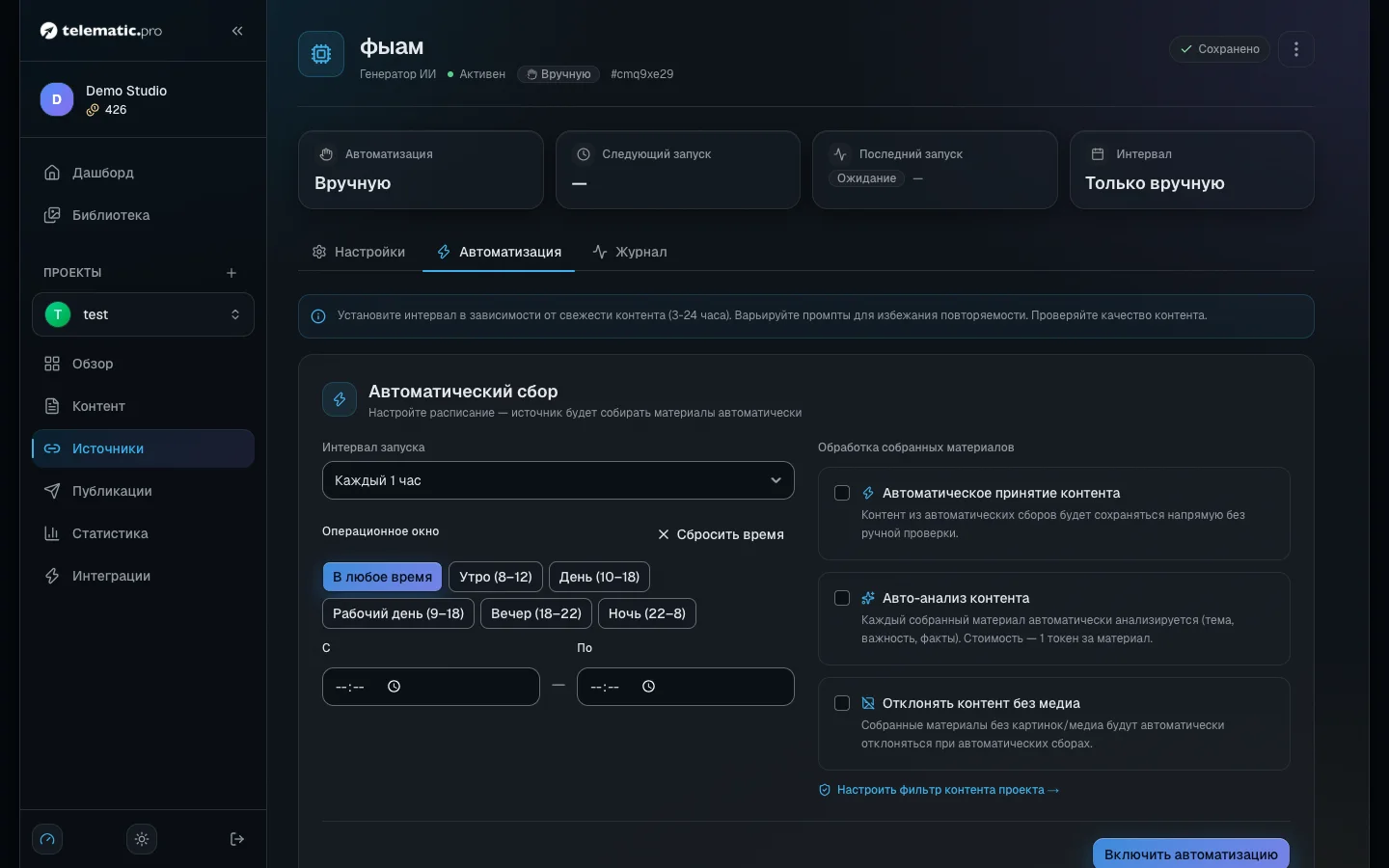Expand the test project selector

143,314
